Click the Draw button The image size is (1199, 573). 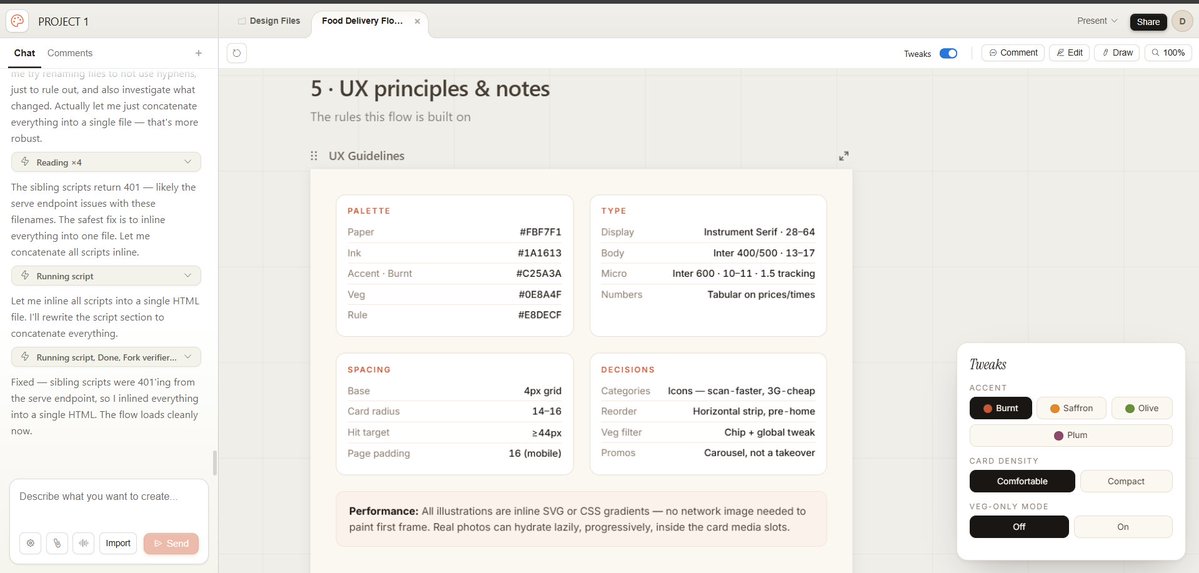click(x=1117, y=53)
